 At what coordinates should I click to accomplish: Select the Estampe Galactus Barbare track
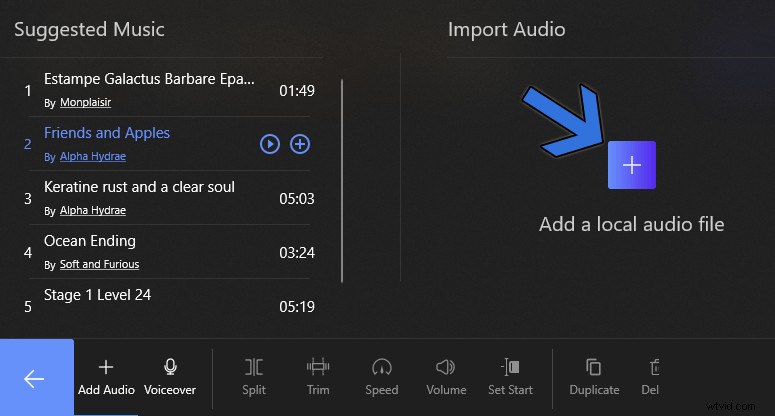coord(149,79)
